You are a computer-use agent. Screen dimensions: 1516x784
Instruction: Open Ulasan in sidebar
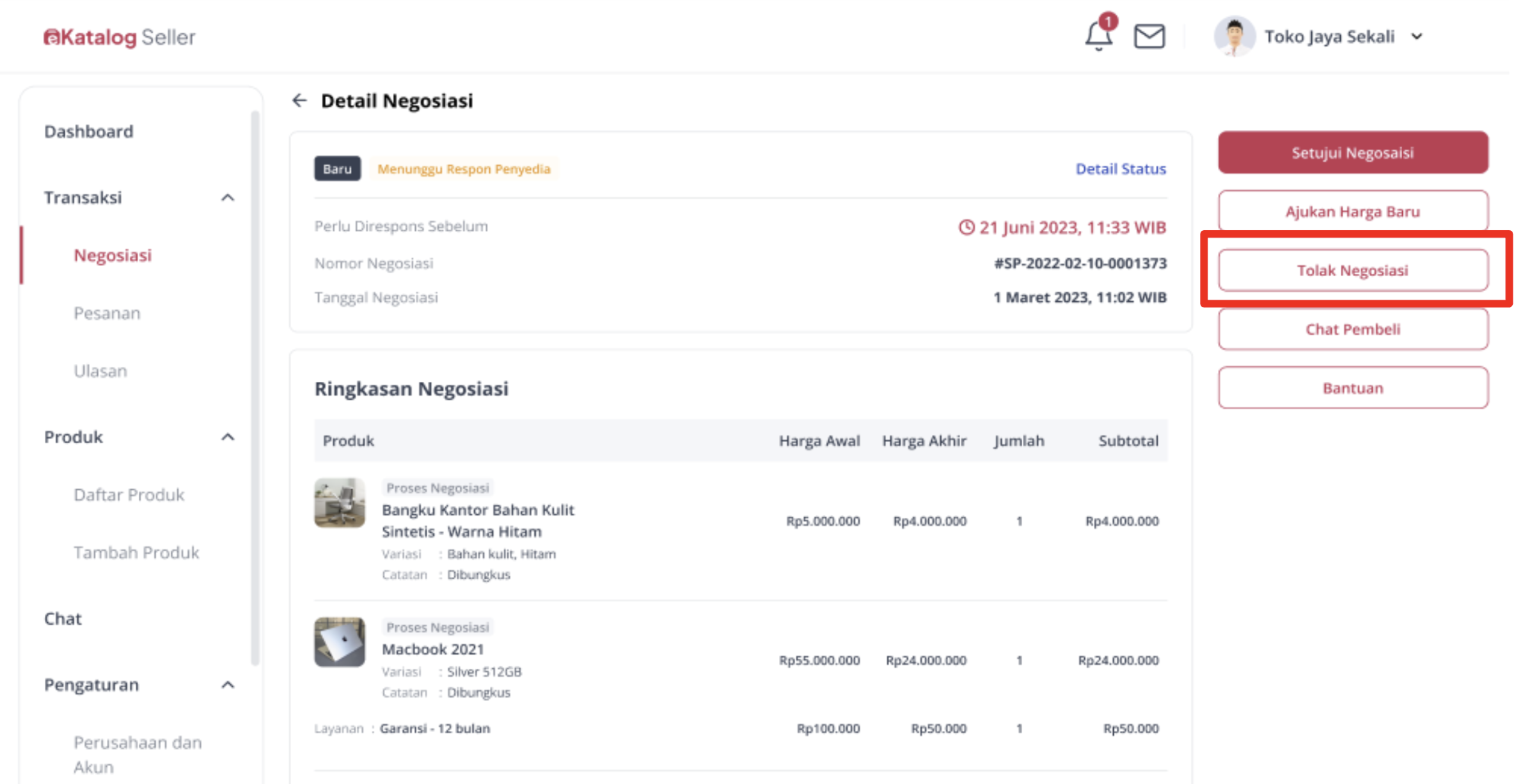coord(100,371)
